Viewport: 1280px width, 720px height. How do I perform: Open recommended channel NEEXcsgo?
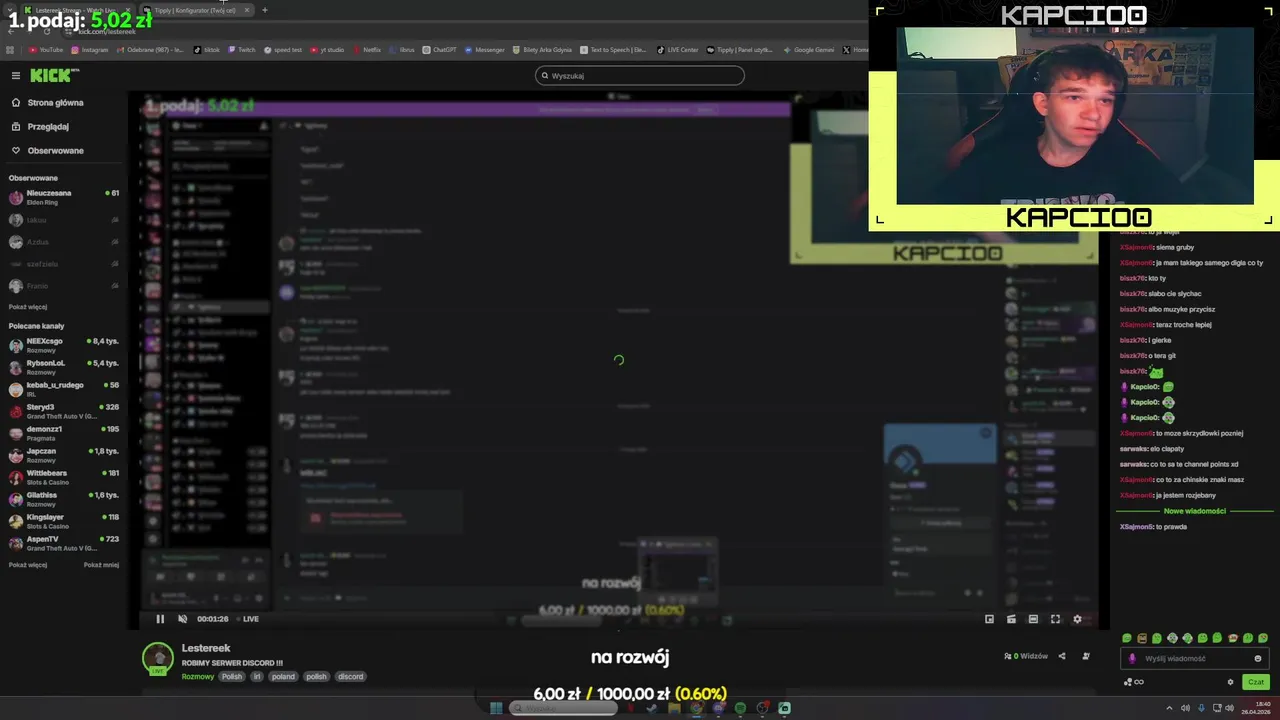click(x=63, y=345)
